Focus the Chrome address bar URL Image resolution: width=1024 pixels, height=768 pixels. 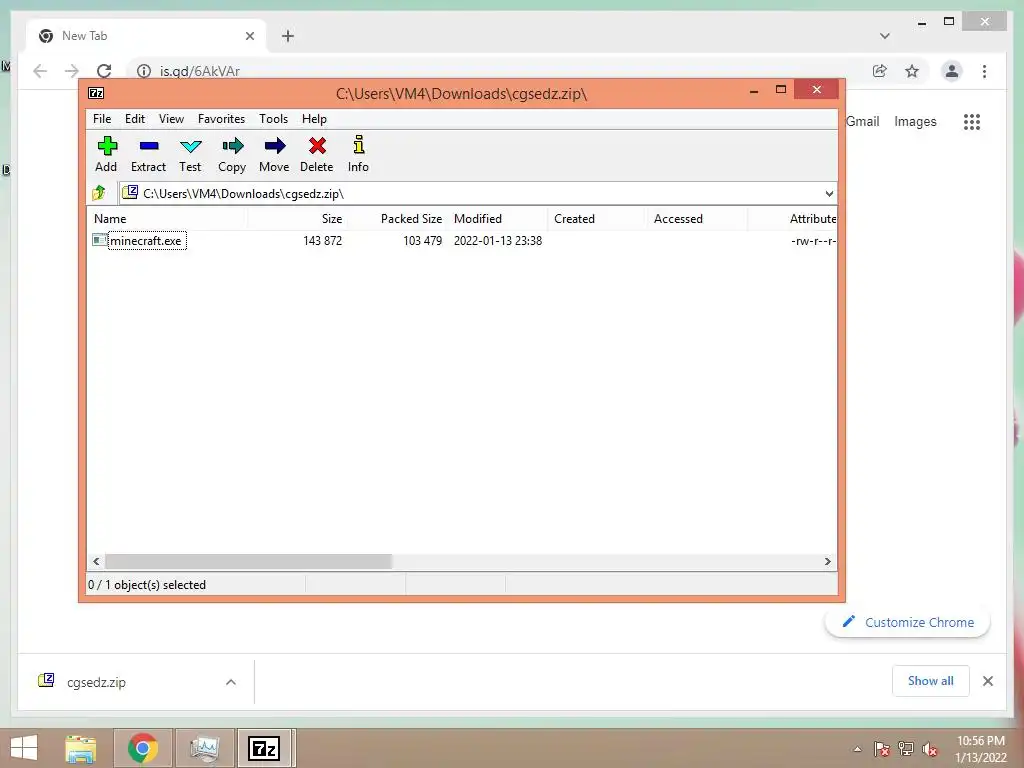coord(200,71)
